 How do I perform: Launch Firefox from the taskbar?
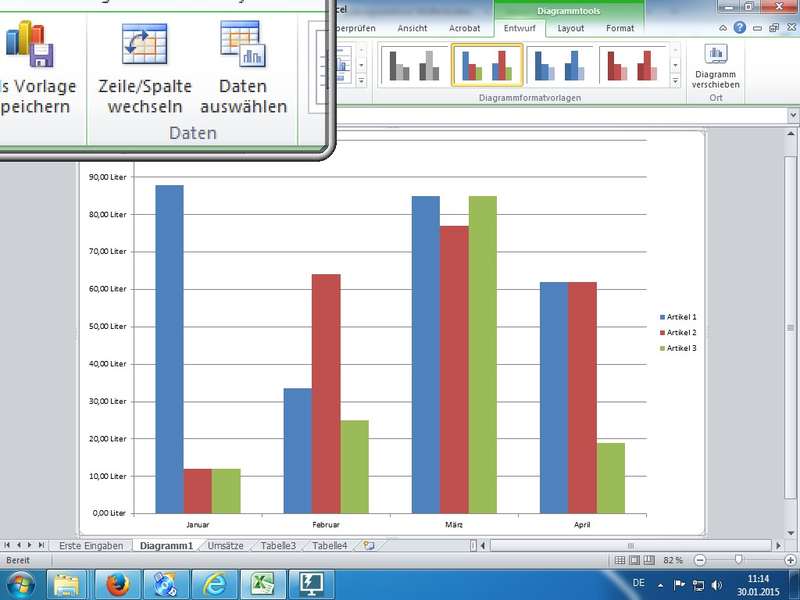click(117, 585)
